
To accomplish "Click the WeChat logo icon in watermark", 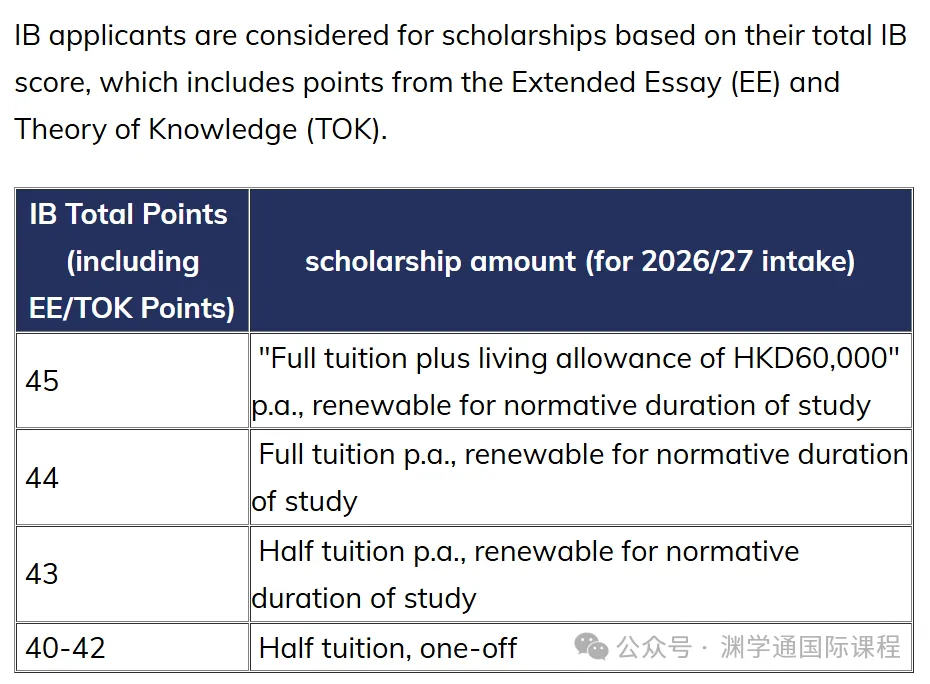I will tap(591, 647).
